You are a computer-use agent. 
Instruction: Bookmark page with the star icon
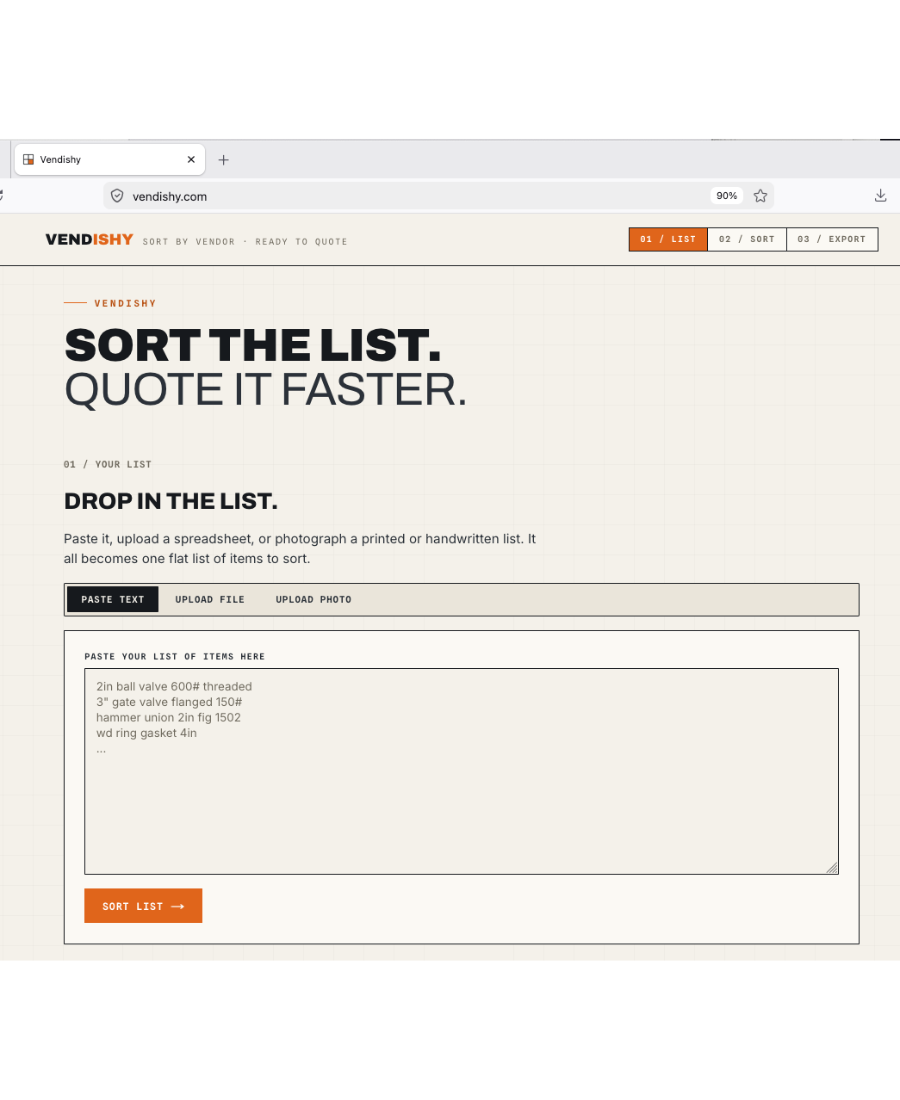click(x=760, y=196)
